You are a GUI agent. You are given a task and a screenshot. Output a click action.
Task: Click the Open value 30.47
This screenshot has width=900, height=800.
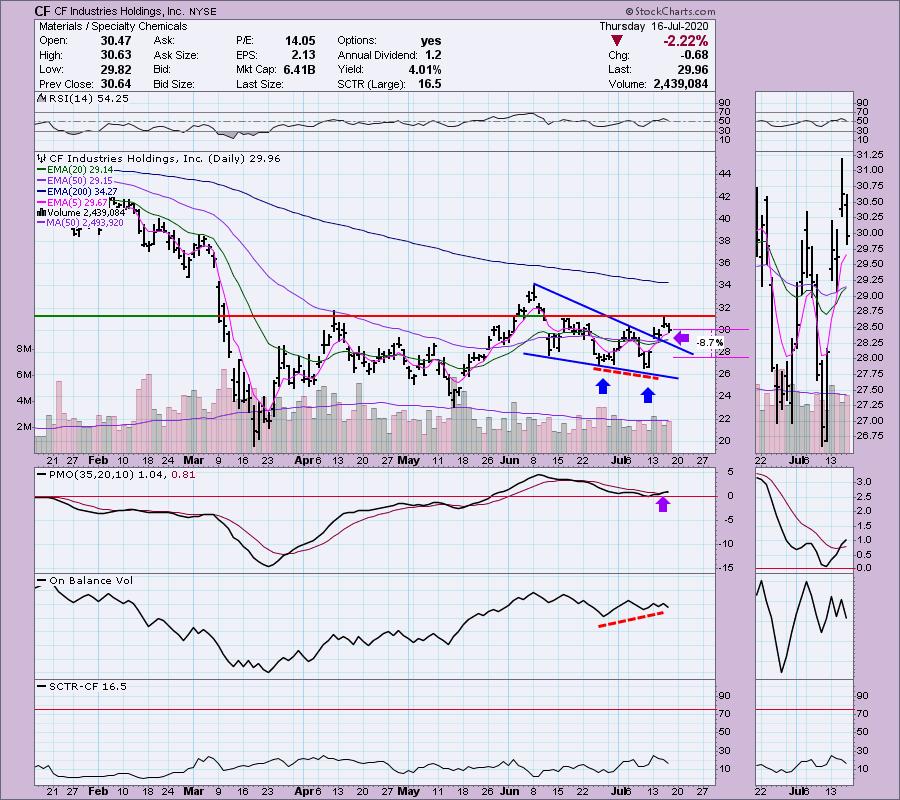115,41
